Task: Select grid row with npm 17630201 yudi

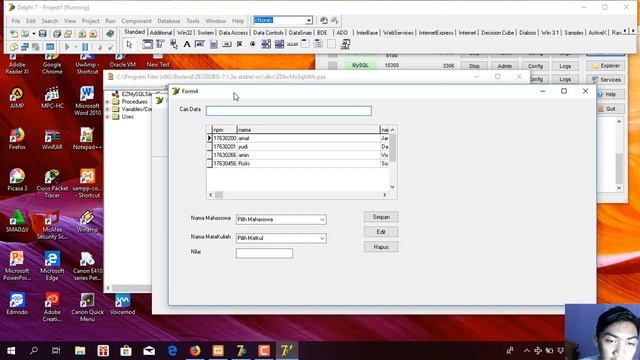Action: click(298, 147)
